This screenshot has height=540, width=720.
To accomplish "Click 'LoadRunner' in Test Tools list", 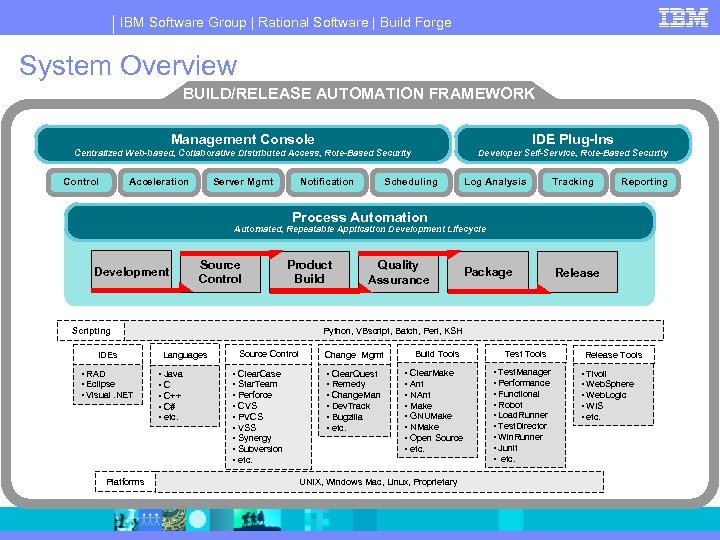I will coord(523,415).
